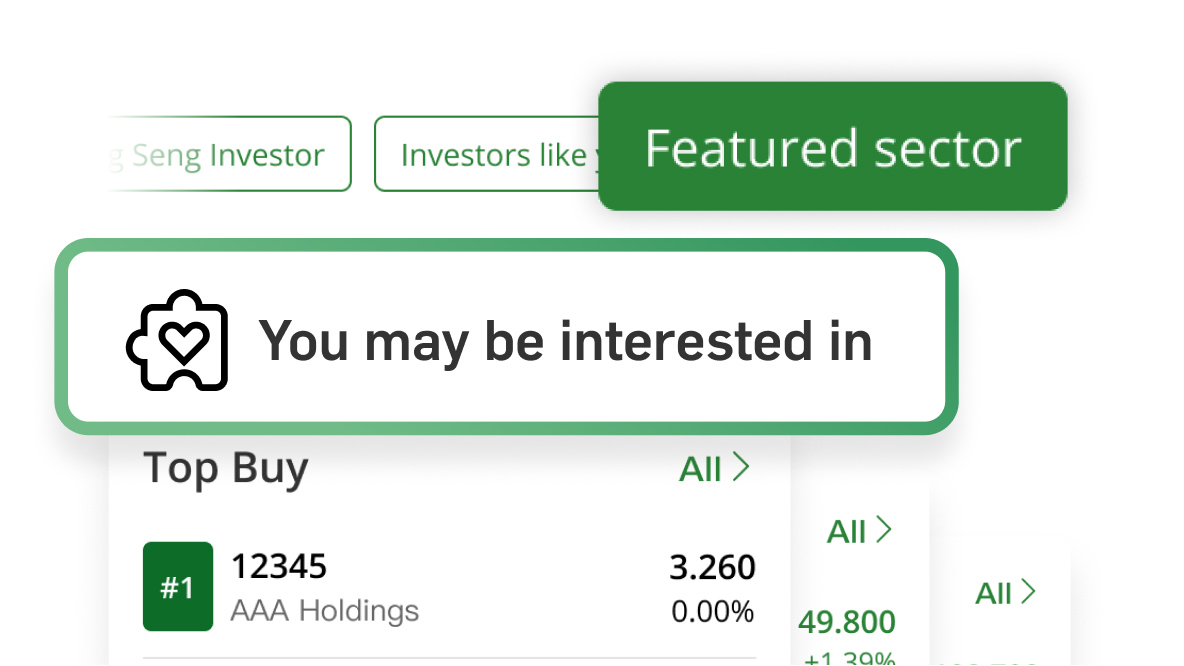Select the AAA Holdings stock name
The height and width of the screenshot is (666, 1184).
click(325, 610)
